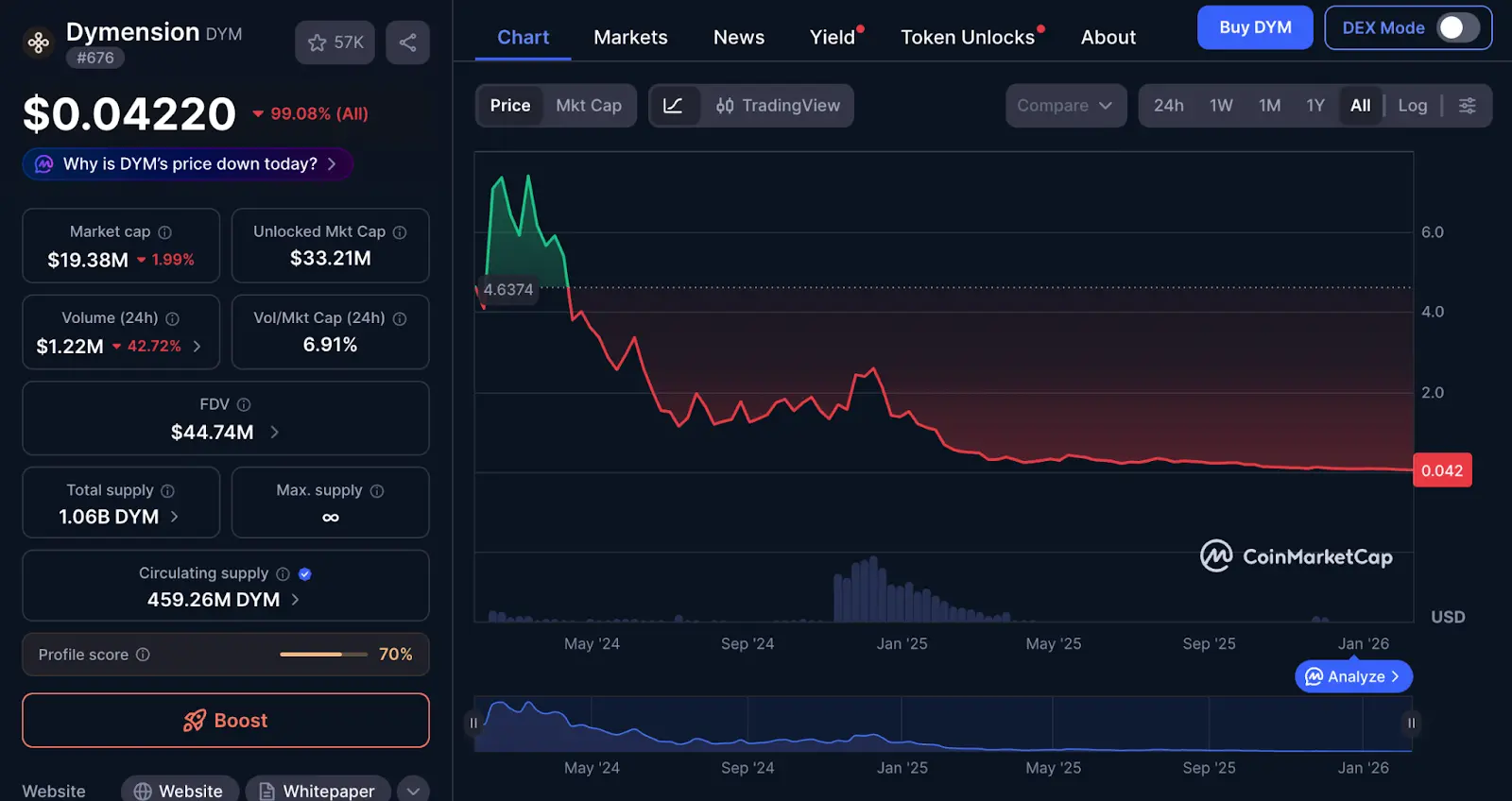Switch chart view to Mkt Cap
This screenshot has width=1512, height=801.
pos(588,106)
